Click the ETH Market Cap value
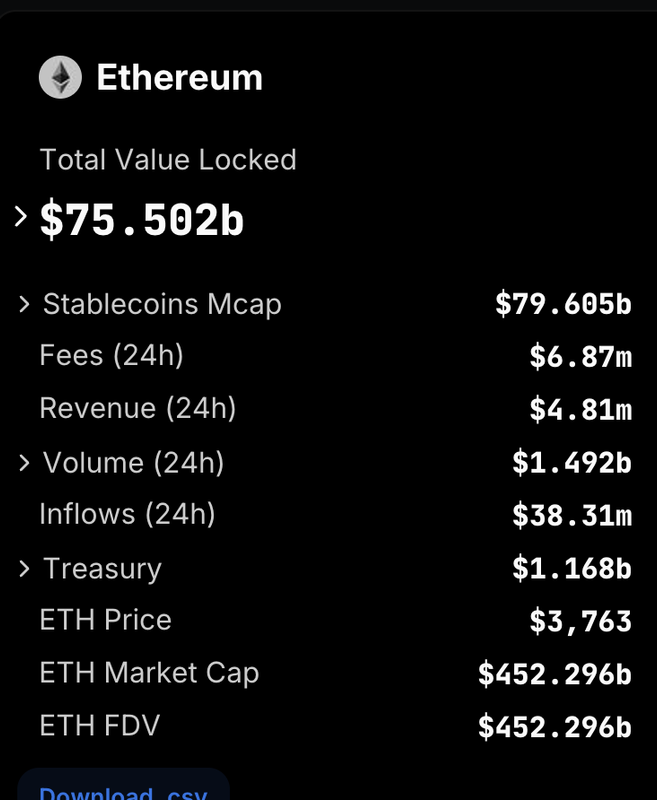The height and width of the screenshot is (800, 657). 555,674
